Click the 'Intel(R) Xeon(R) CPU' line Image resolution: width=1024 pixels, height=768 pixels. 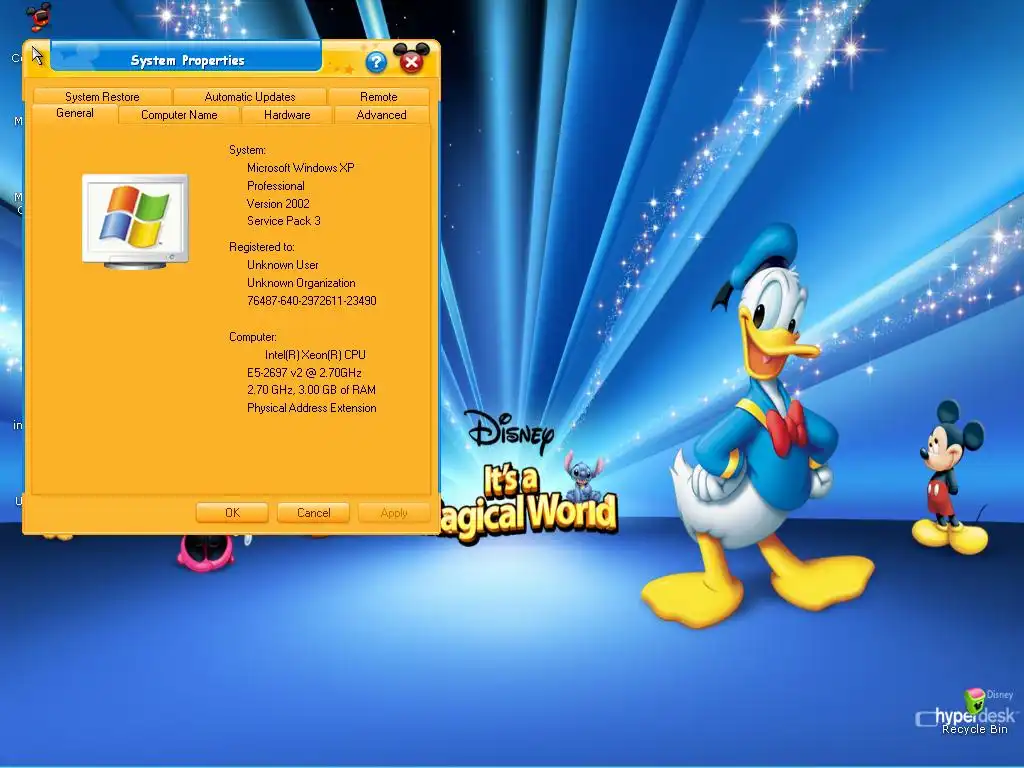pos(315,355)
